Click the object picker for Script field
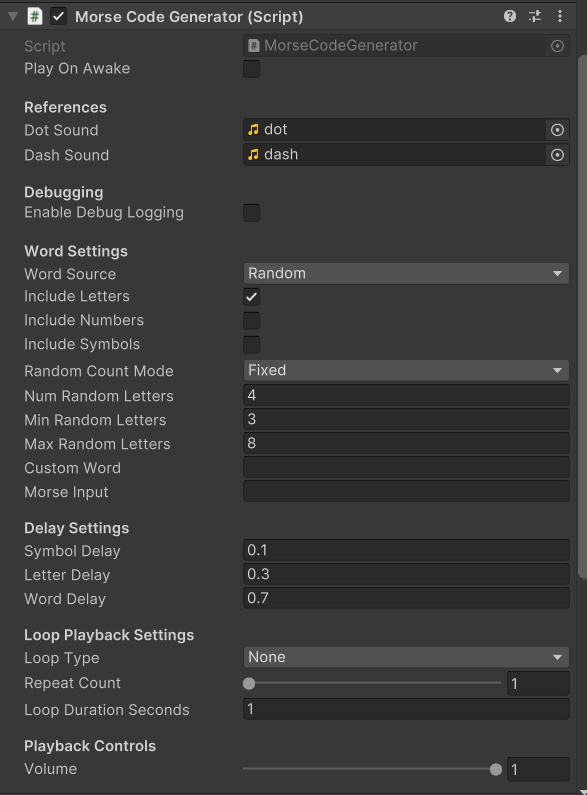The width and height of the screenshot is (587, 795). click(x=557, y=46)
